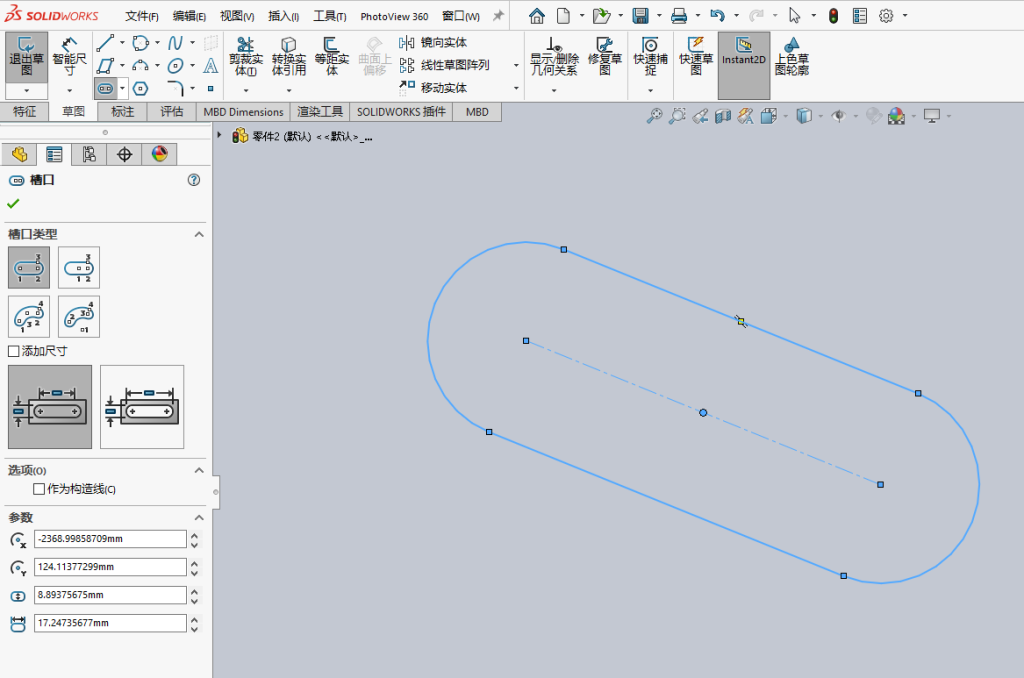Open the 文件(F) menu
Screen dimensions: 1024x678
click(142, 16)
